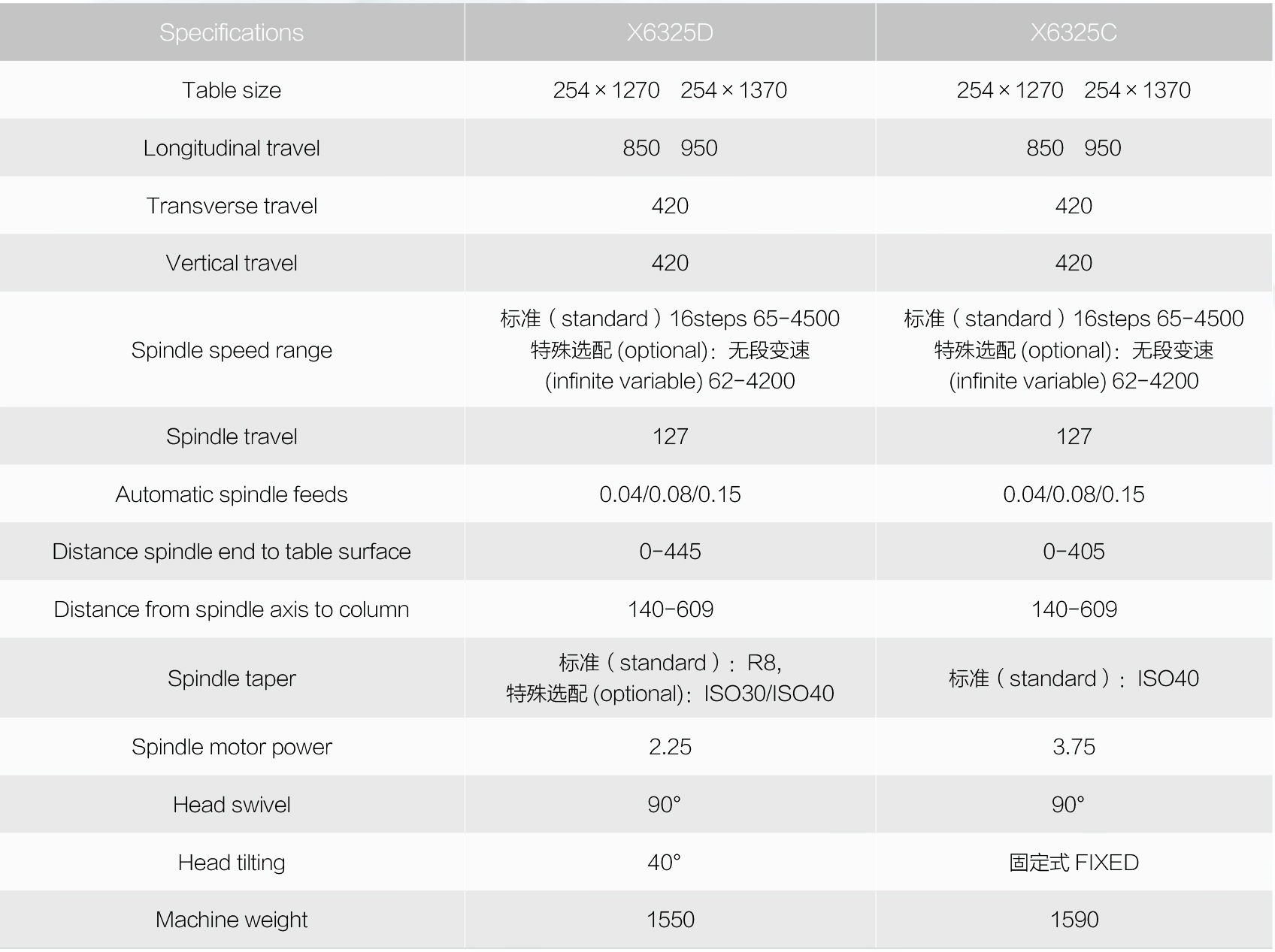Image resolution: width=1275 pixels, height=952 pixels.
Task: Select the Transverse travel label
Action: [232, 206]
